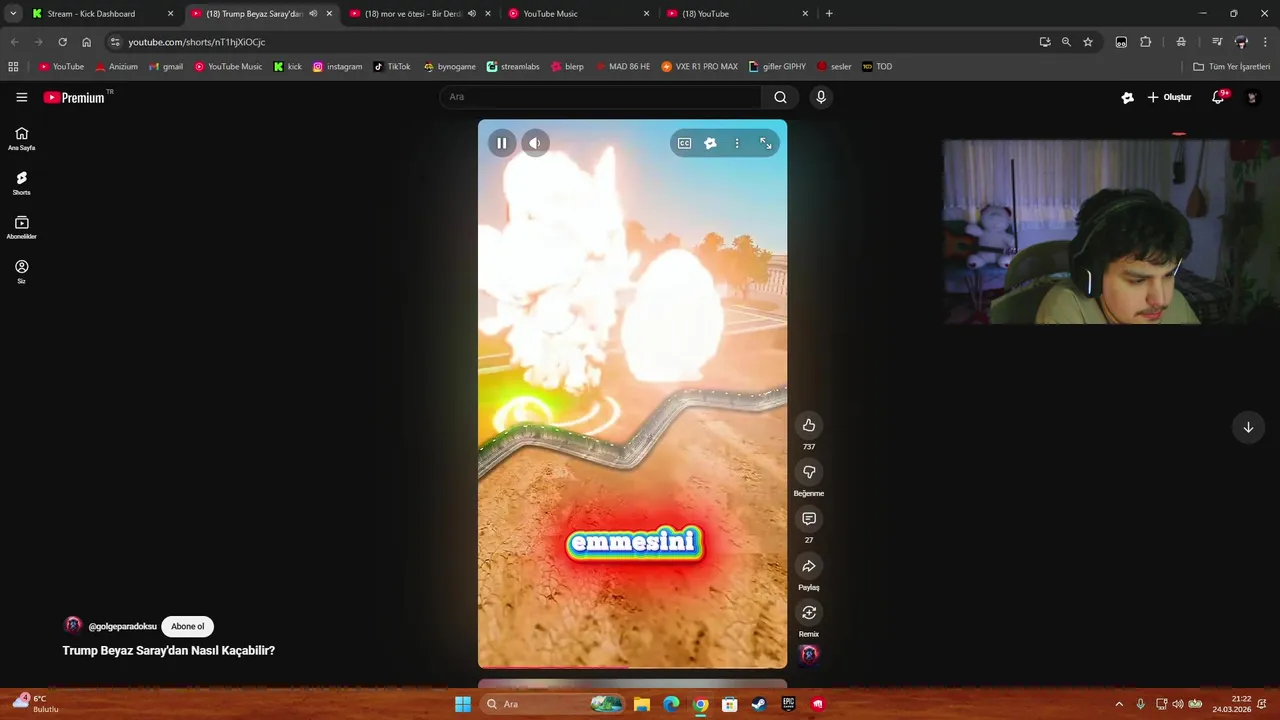
Task: Like the Short with 737 likes
Action: tap(809, 425)
